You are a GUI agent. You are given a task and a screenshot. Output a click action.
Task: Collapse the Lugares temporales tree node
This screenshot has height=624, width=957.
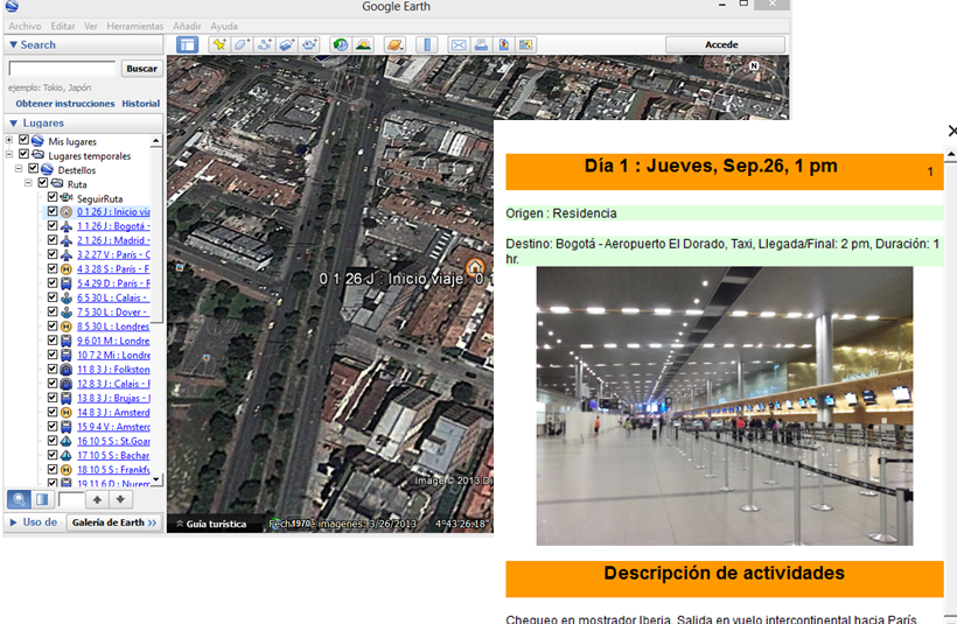[9, 154]
